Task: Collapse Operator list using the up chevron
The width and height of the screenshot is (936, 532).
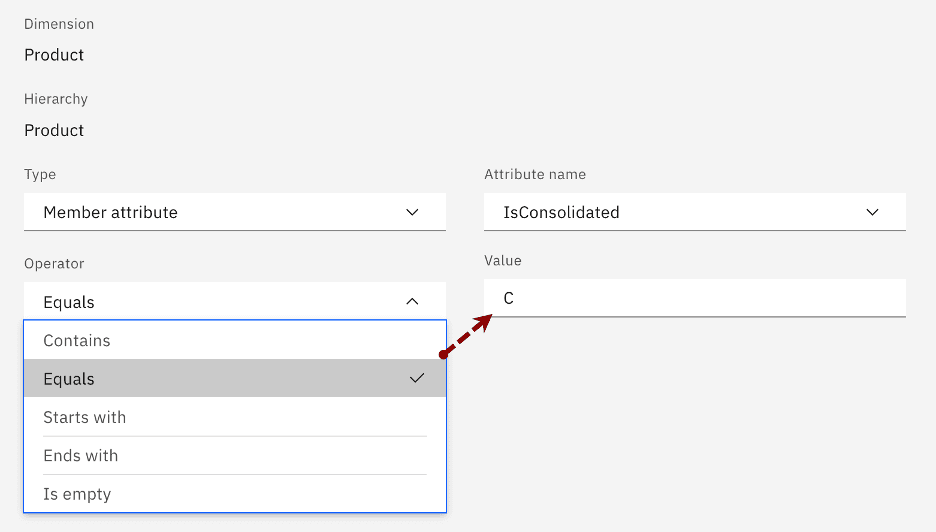Action: pyautogui.click(x=412, y=301)
